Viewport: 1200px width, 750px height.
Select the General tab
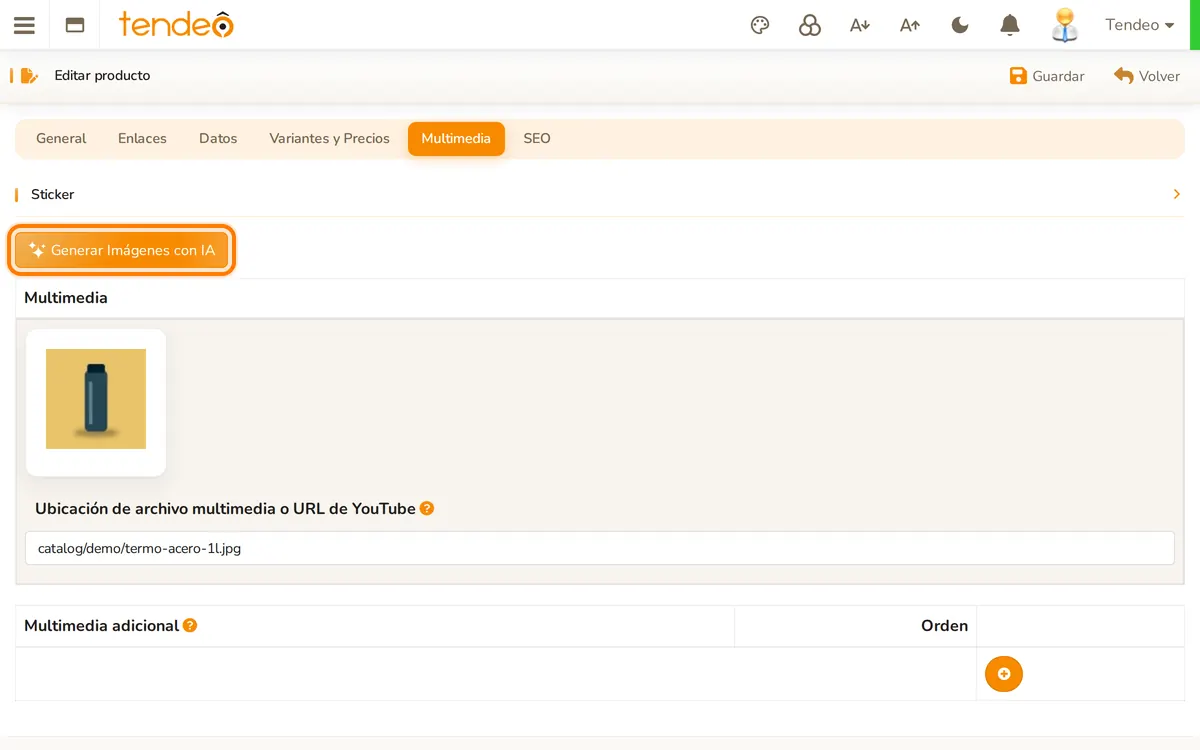61,138
